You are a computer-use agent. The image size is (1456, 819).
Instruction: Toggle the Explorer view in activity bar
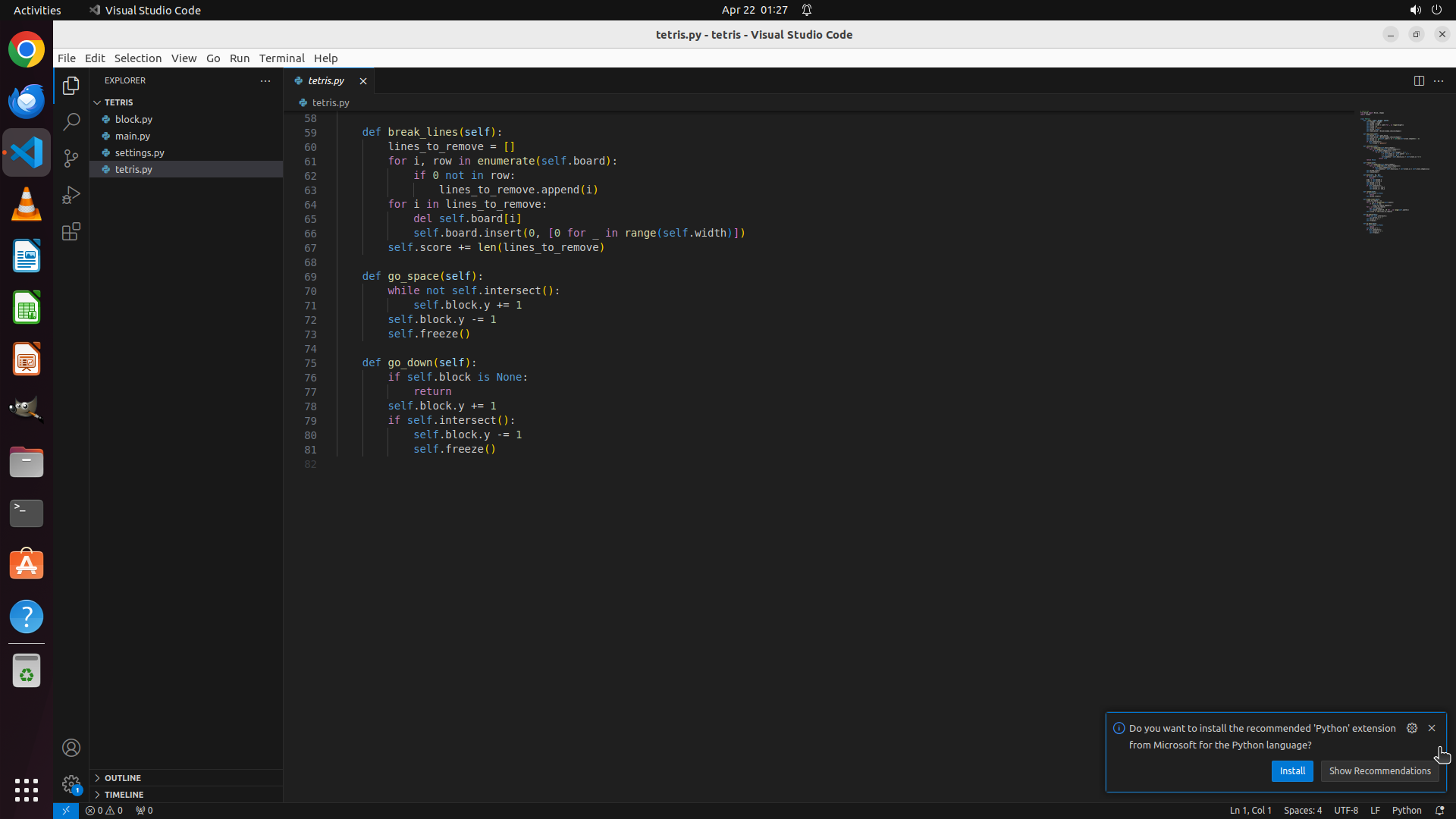pos(71,86)
